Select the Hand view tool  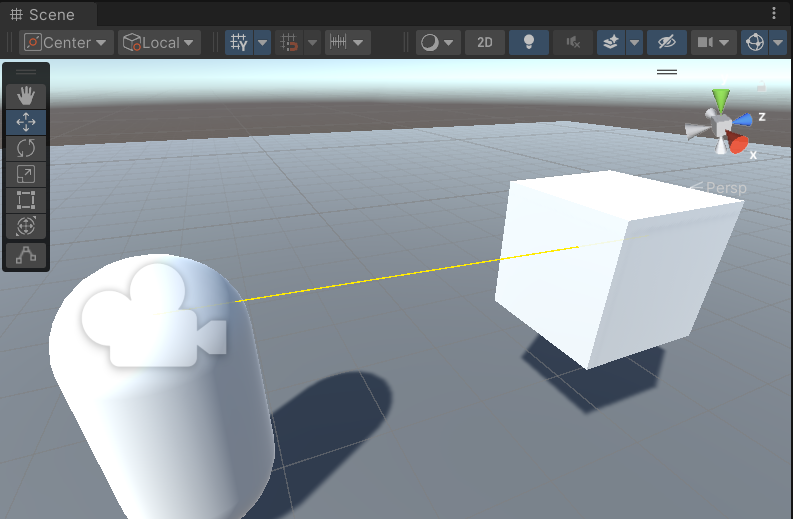click(x=26, y=95)
